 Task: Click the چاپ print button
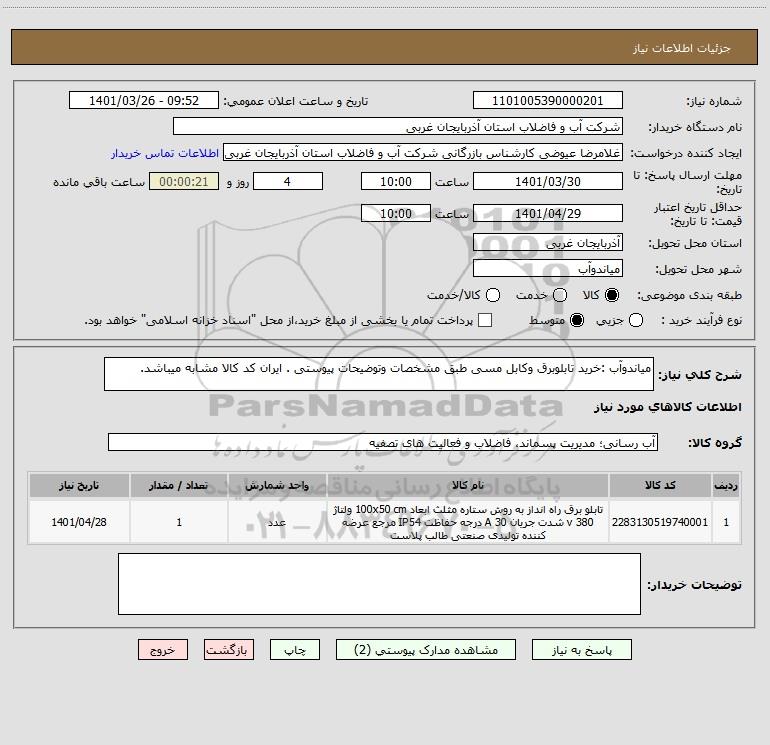pyautogui.click(x=295, y=650)
